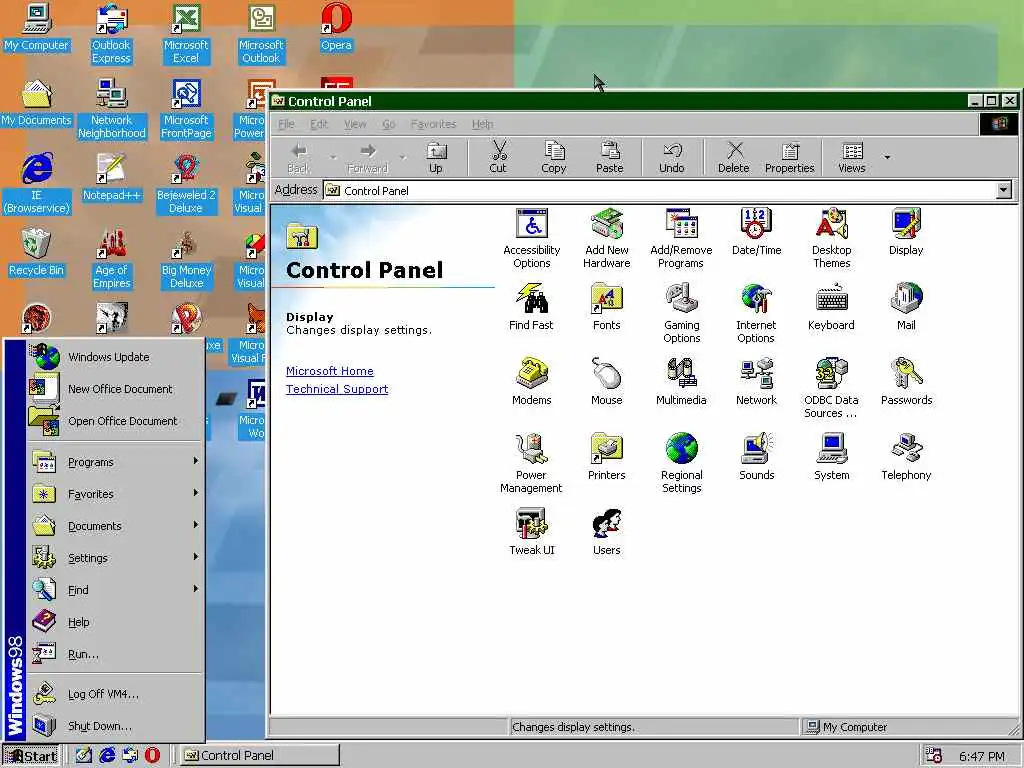The image size is (1024, 768).
Task: Open the File menu
Action: click(287, 124)
